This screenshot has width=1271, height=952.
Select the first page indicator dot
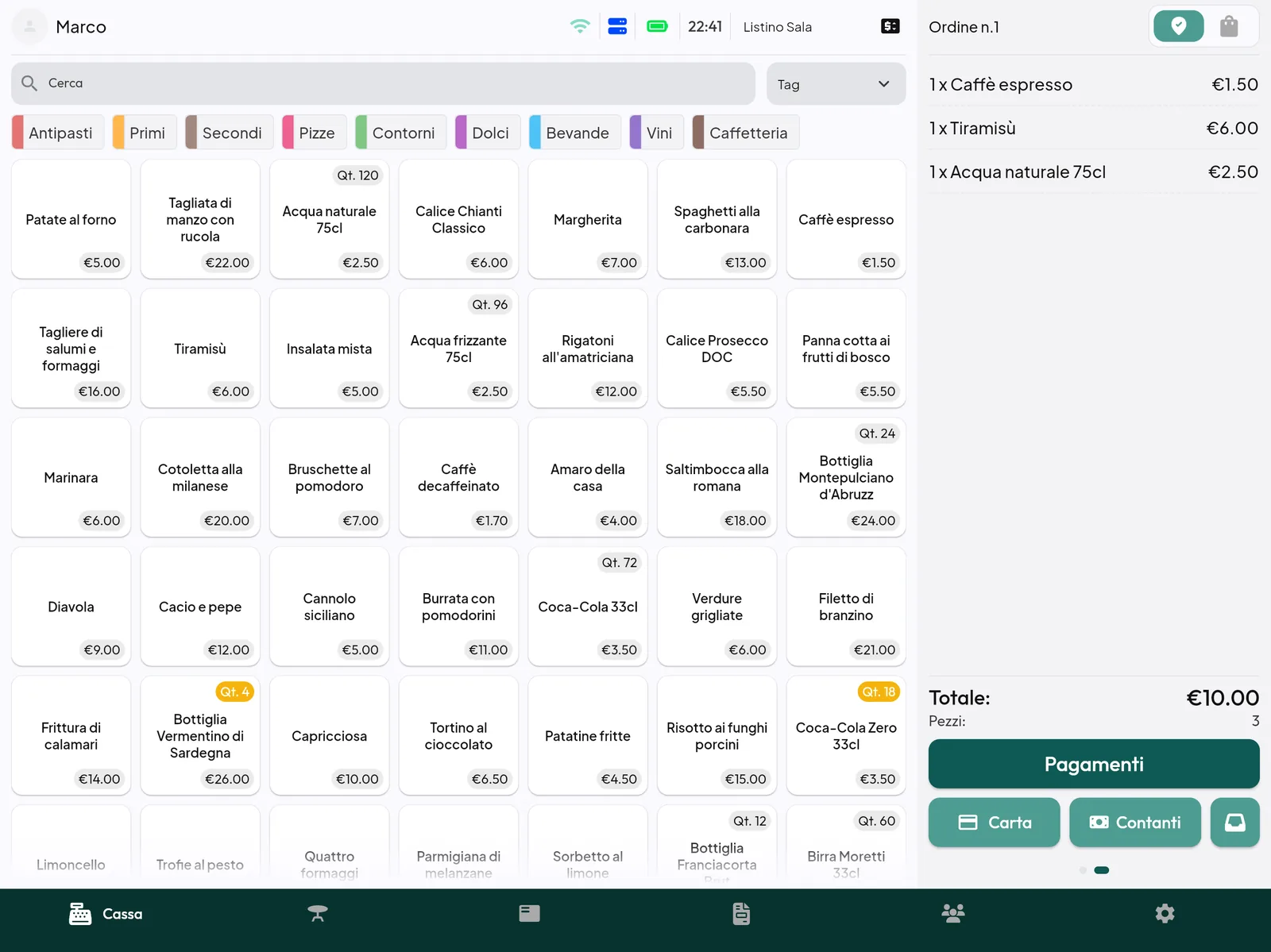(1083, 870)
